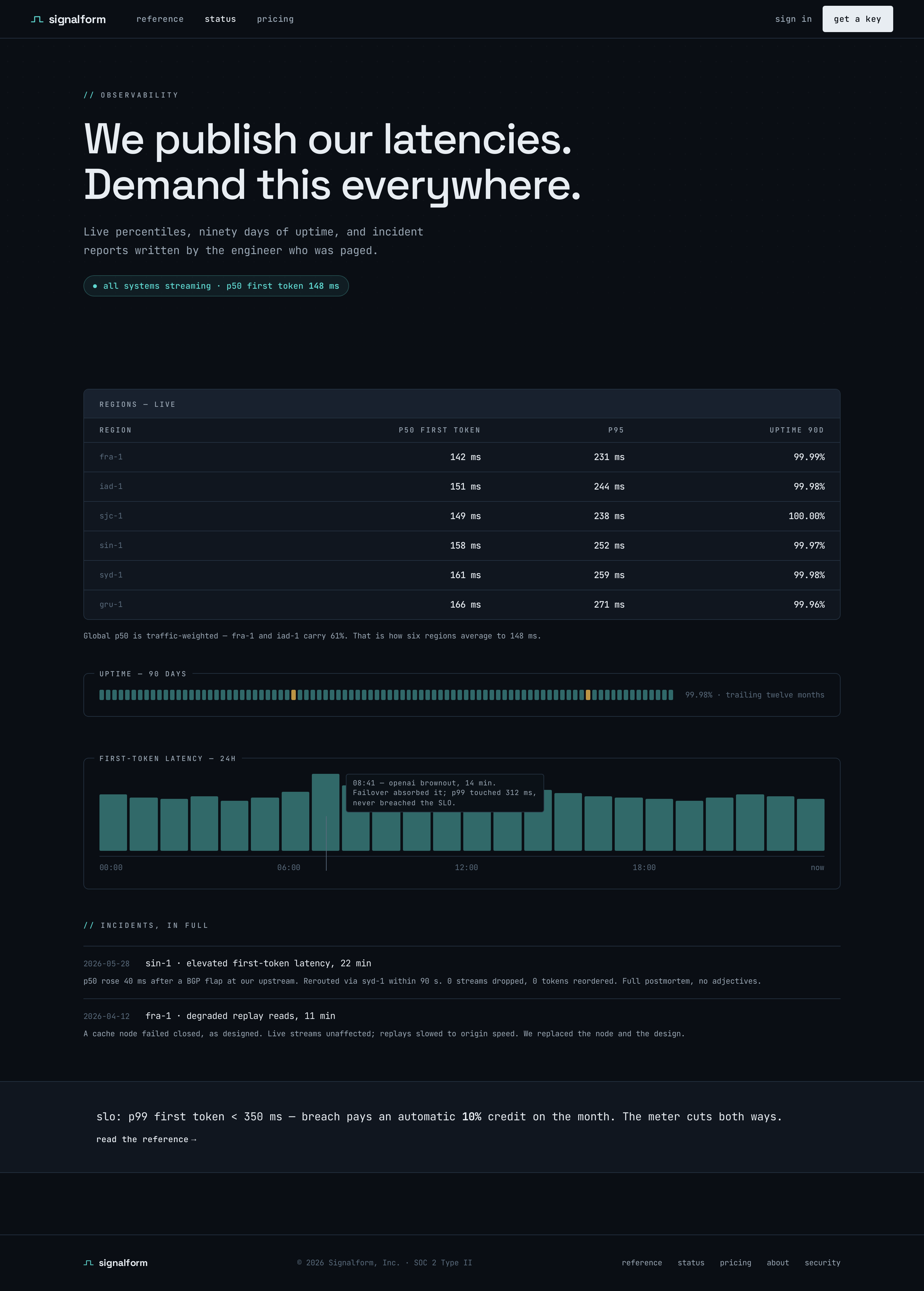Click the 12:00 axis label
The width and height of the screenshot is (924, 1291).
[466, 868]
